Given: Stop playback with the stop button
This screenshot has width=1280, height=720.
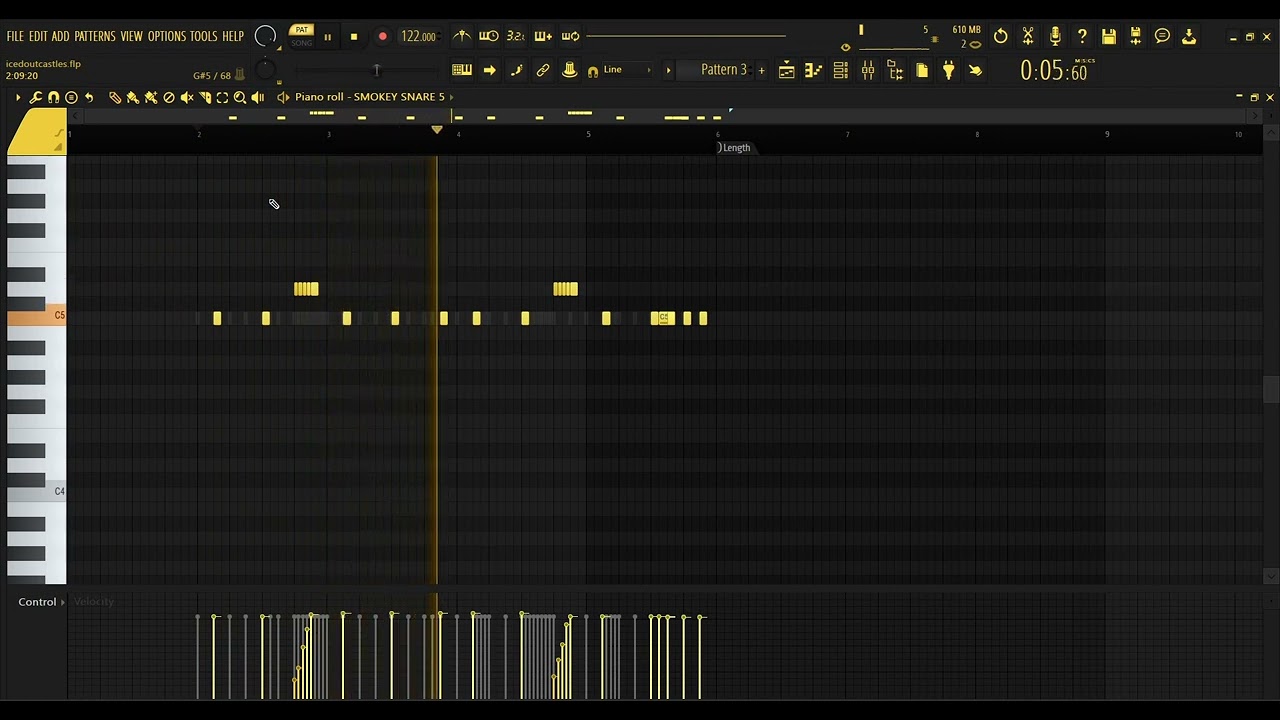Looking at the screenshot, I should (354, 37).
